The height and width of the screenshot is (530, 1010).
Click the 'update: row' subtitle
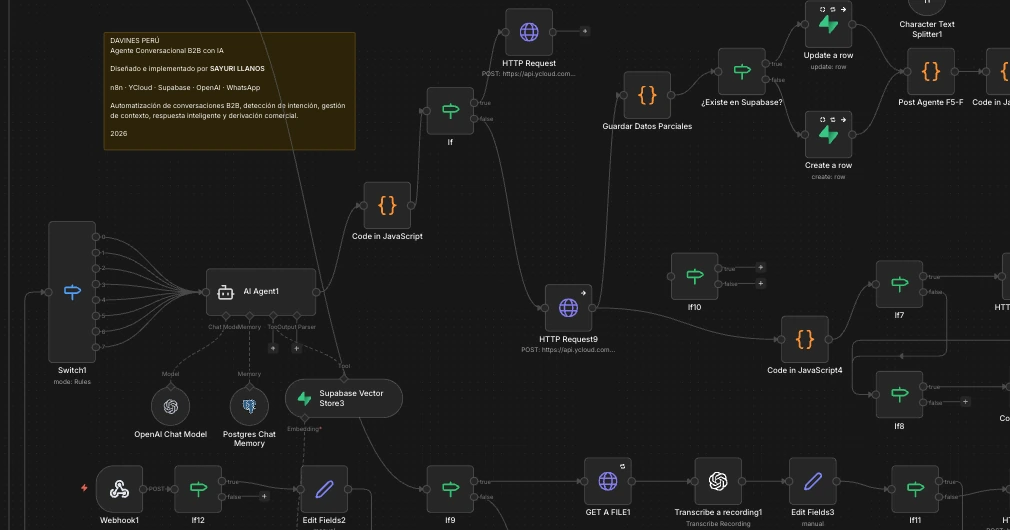[828, 67]
